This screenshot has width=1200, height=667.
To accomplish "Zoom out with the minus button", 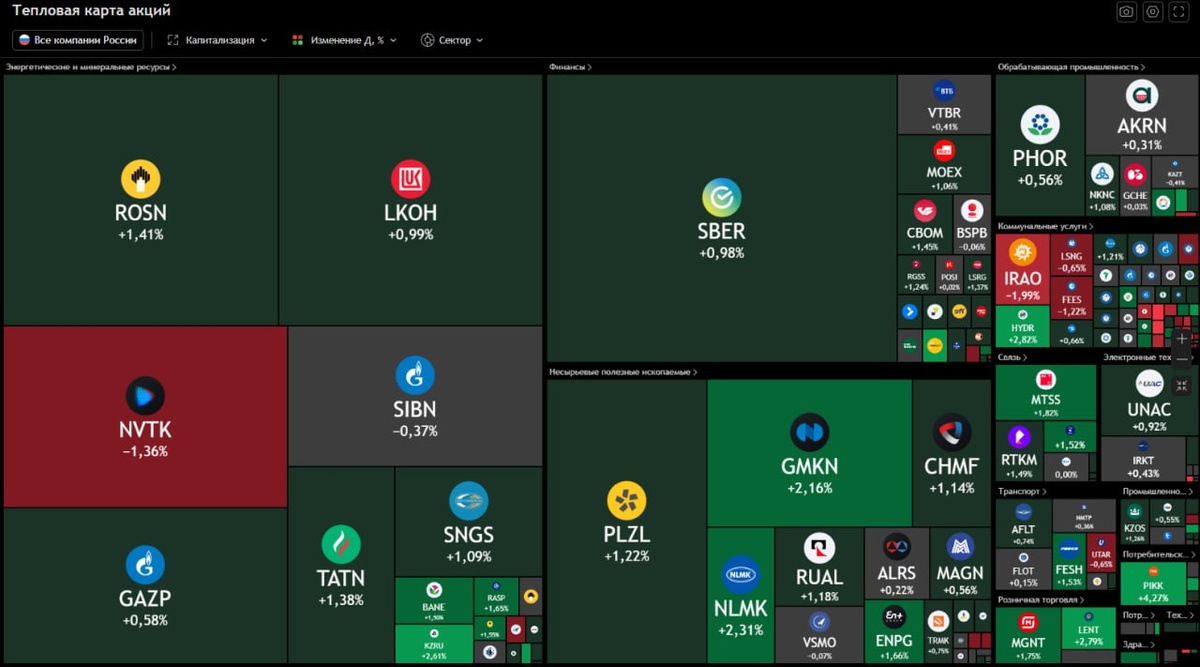I will (1182, 358).
